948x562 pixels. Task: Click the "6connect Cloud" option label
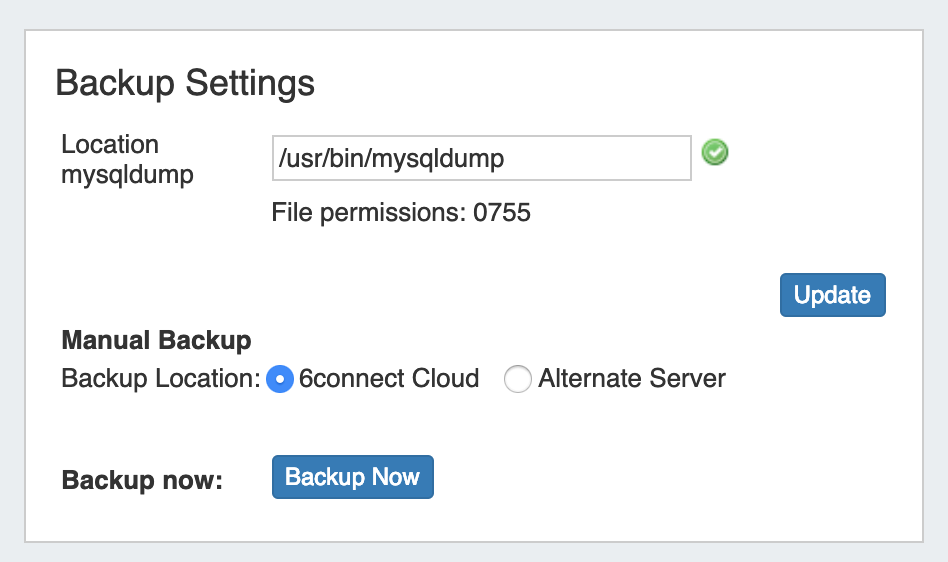[389, 379]
